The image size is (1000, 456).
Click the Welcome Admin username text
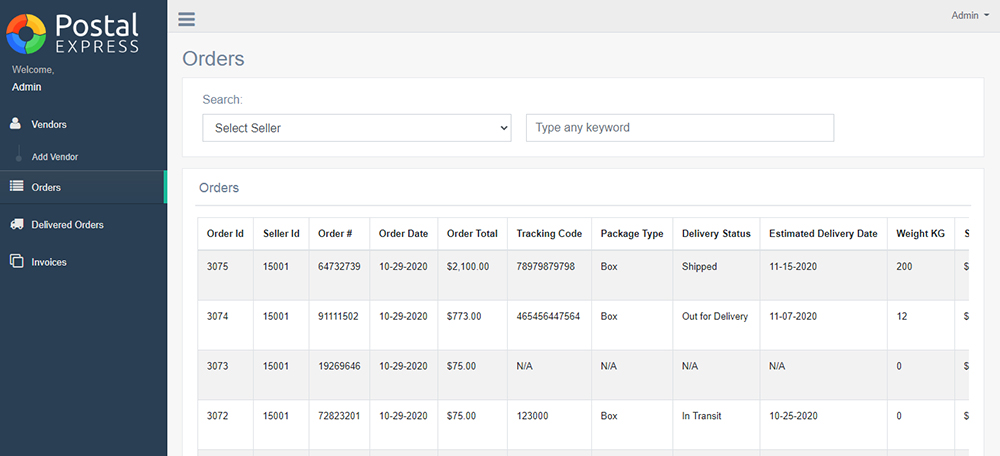(x=27, y=87)
